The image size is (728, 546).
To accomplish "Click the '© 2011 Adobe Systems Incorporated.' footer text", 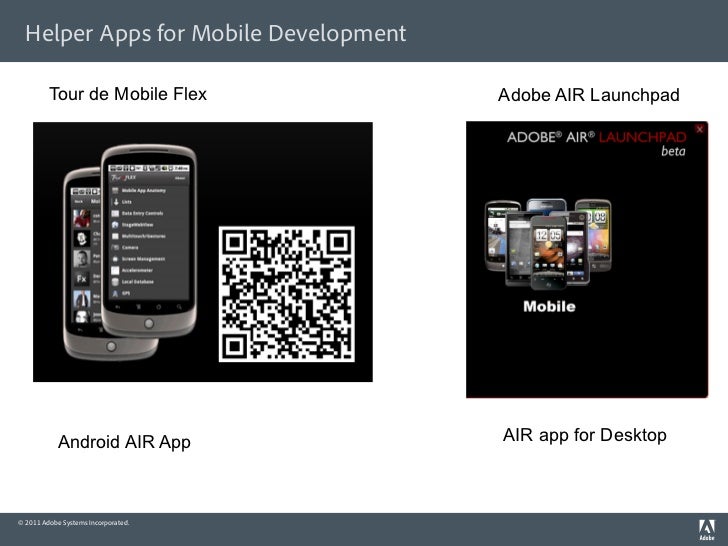I will [x=73, y=523].
